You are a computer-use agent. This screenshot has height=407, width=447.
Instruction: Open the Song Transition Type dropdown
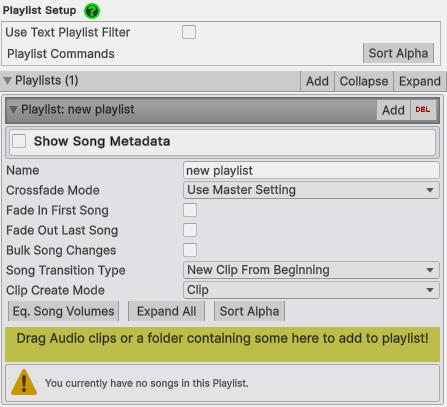[311, 270]
